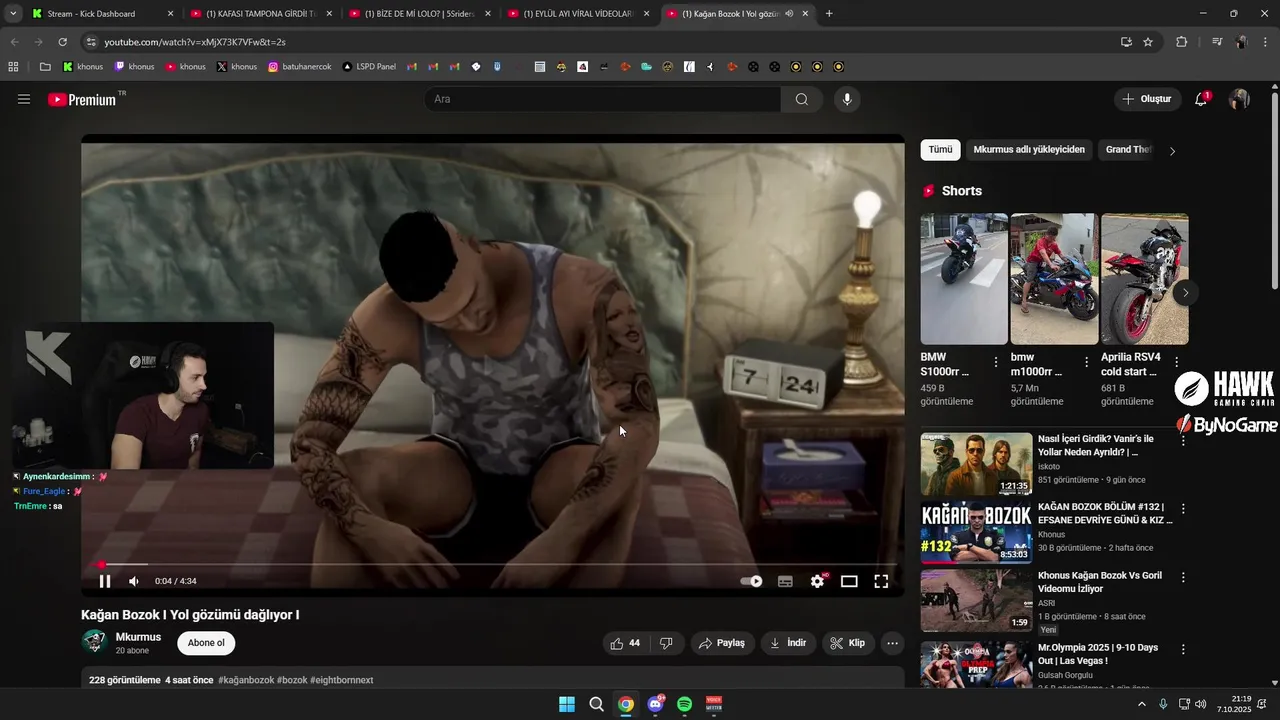Viewport: 1280px width, 720px height.
Task: Seek along the video progress bar
Action: coord(493,564)
